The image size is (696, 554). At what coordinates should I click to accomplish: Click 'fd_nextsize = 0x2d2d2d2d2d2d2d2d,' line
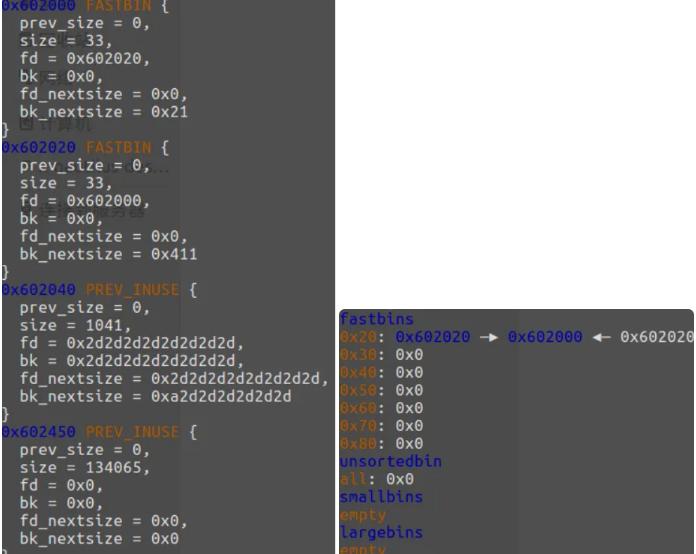point(174,379)
